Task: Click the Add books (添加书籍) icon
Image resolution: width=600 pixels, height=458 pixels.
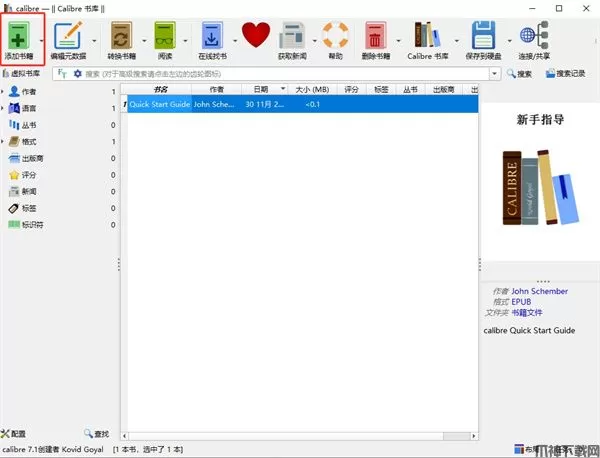Action: pyautogui.click(x=18, y=35)
